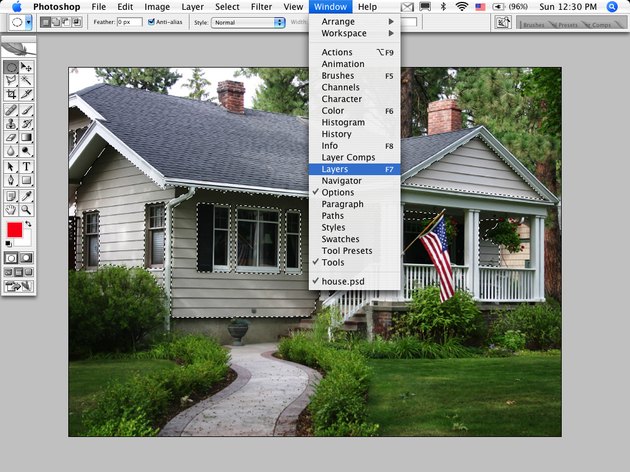Expand the Workspace submenu
This screenshot has width=630, height=472.
tap(355, 33)
